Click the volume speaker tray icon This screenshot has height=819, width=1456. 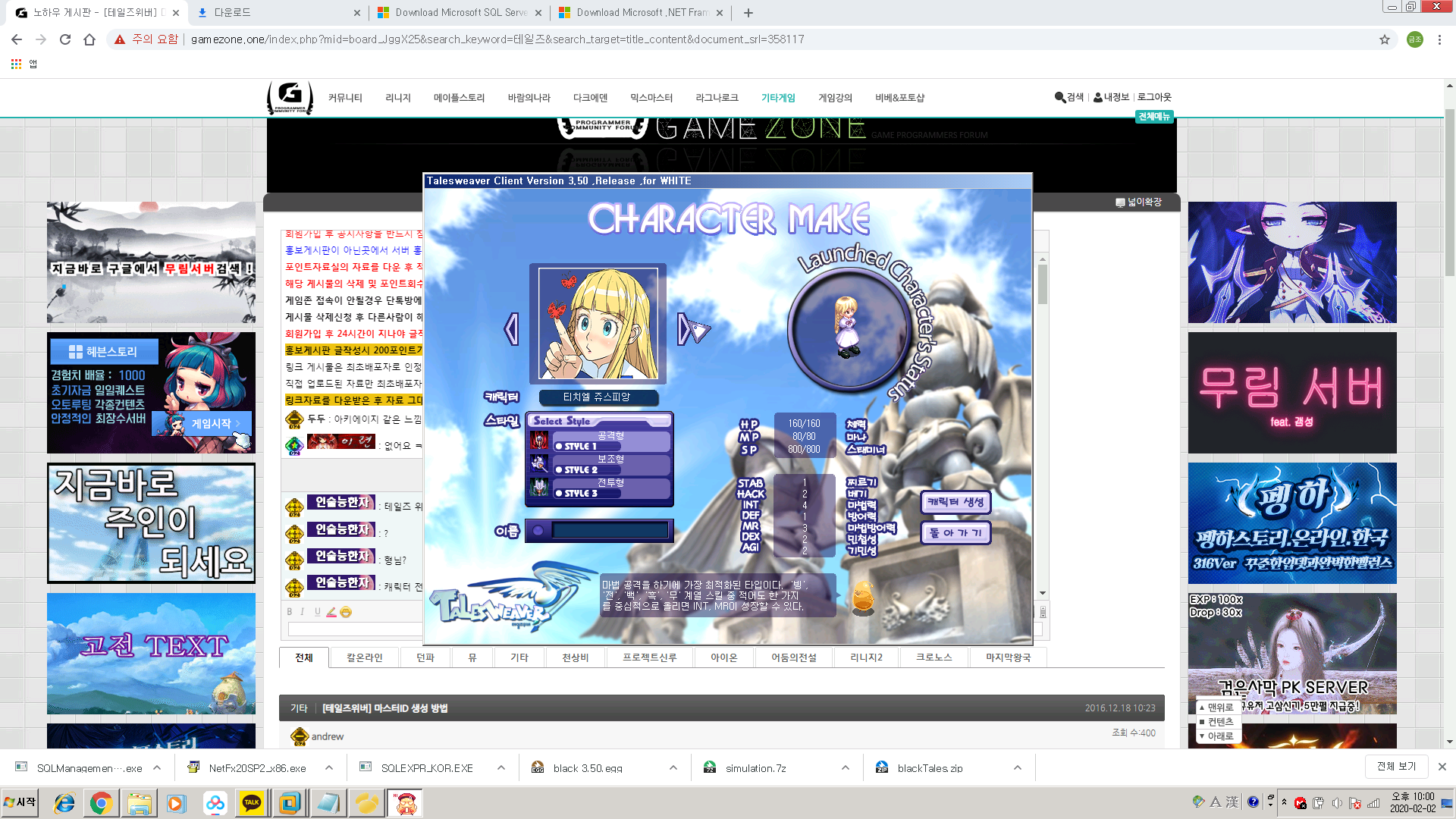[x=1337, y=802]
